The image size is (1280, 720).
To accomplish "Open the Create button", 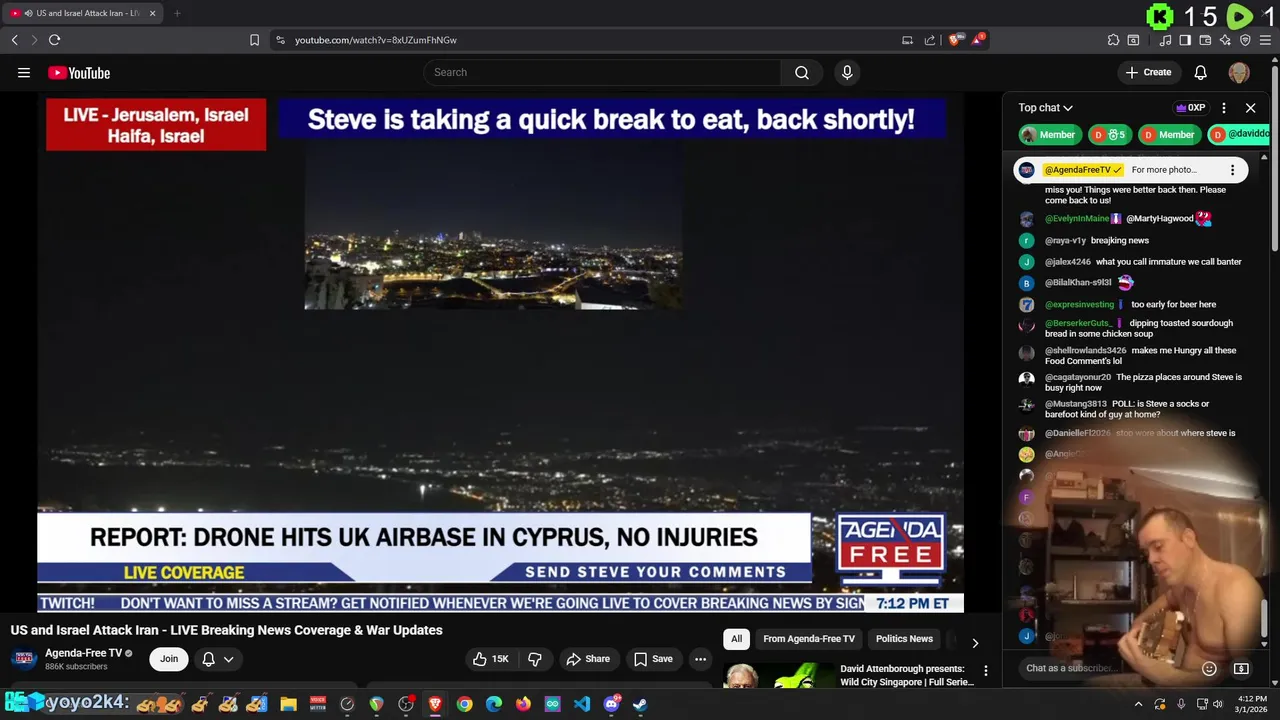I will point(1148,72).
